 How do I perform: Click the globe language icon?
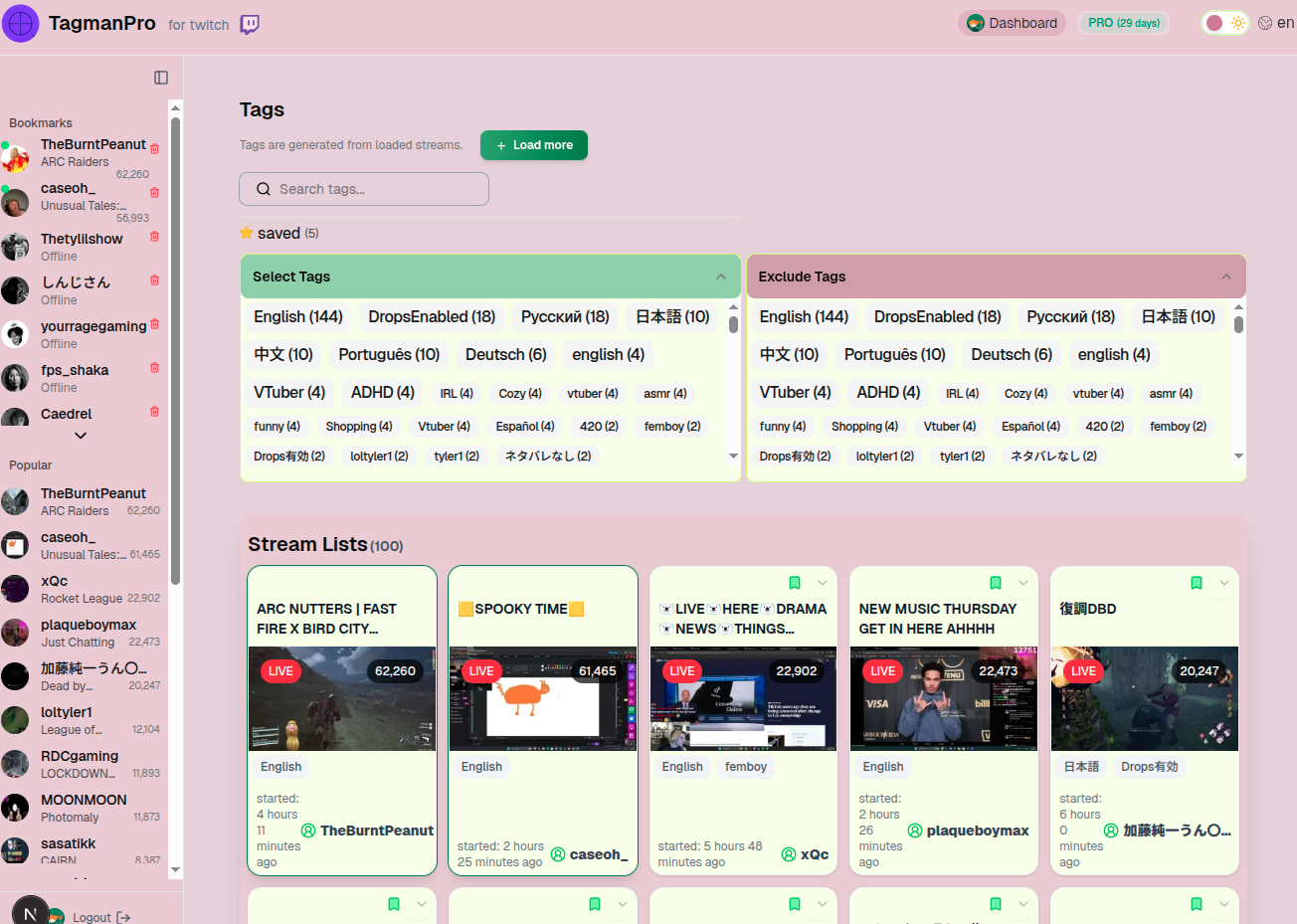coord(1265,23)
